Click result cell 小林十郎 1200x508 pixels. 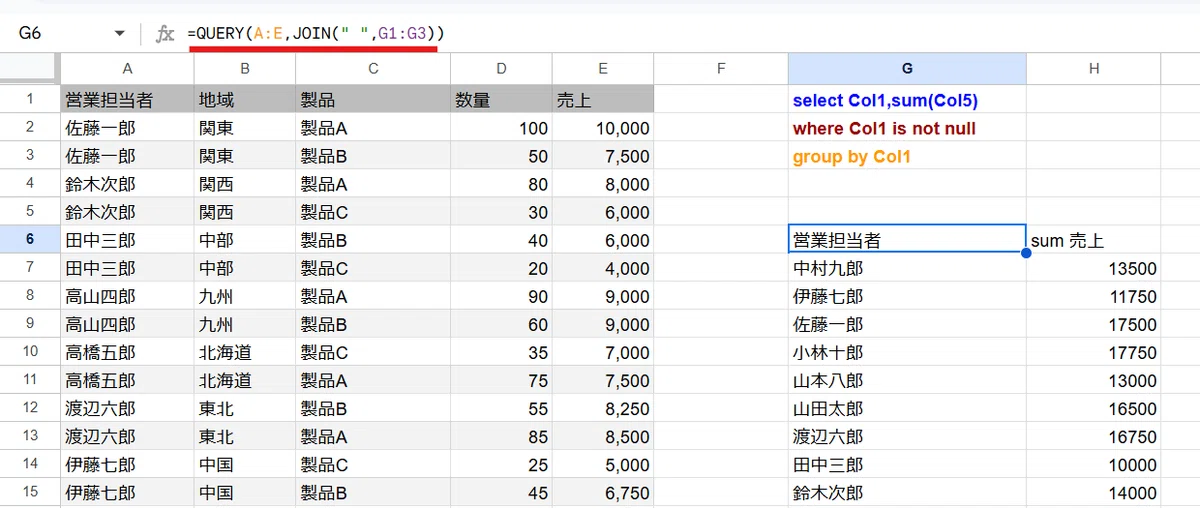point(907,352)
